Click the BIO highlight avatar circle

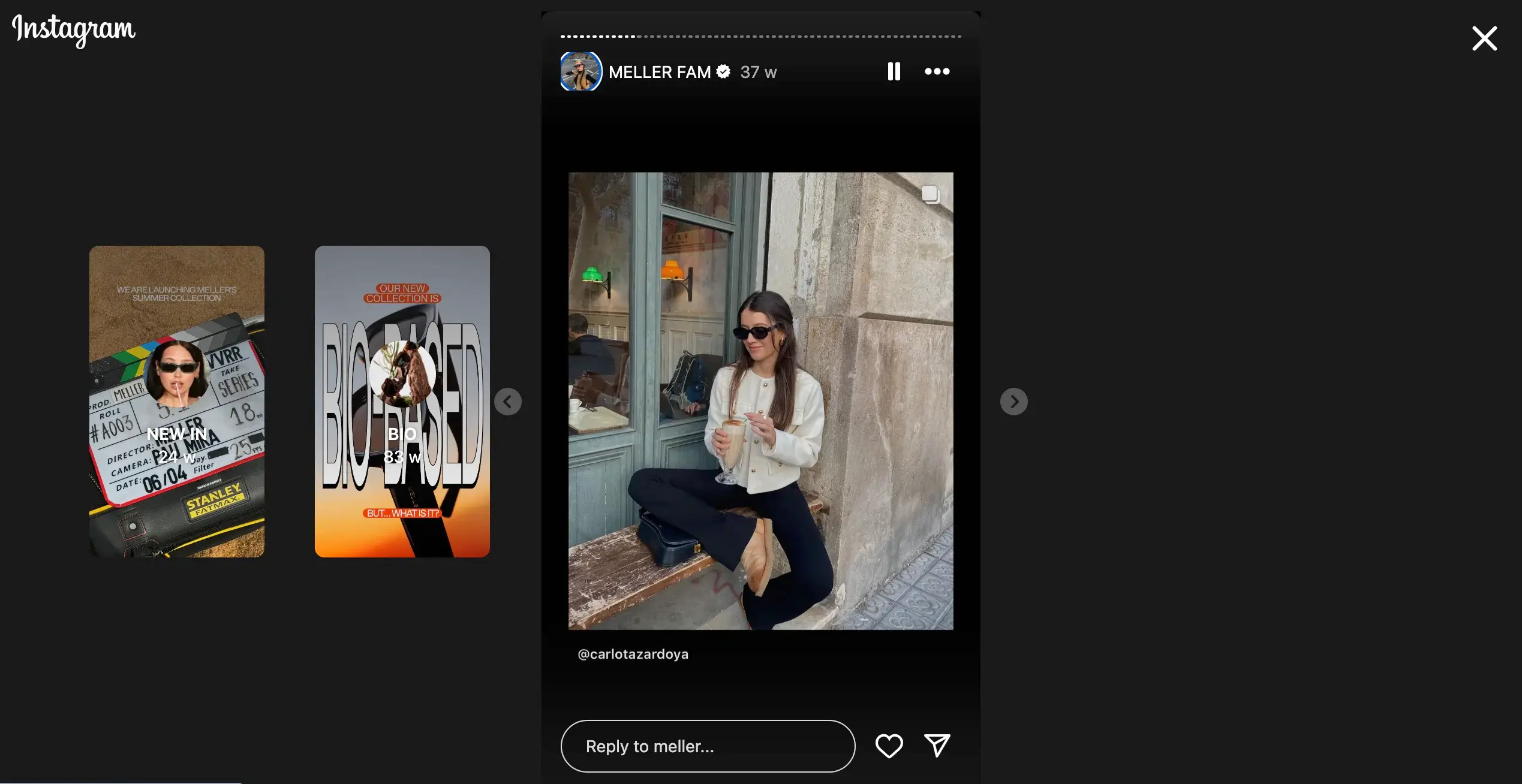click(x=402, y=373)
